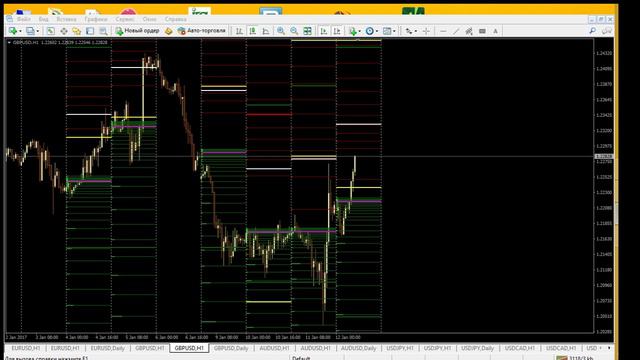Screen dimensions: 640x360
Task: Toggle chart auto scroll
Action: click(x=324, y=31)
